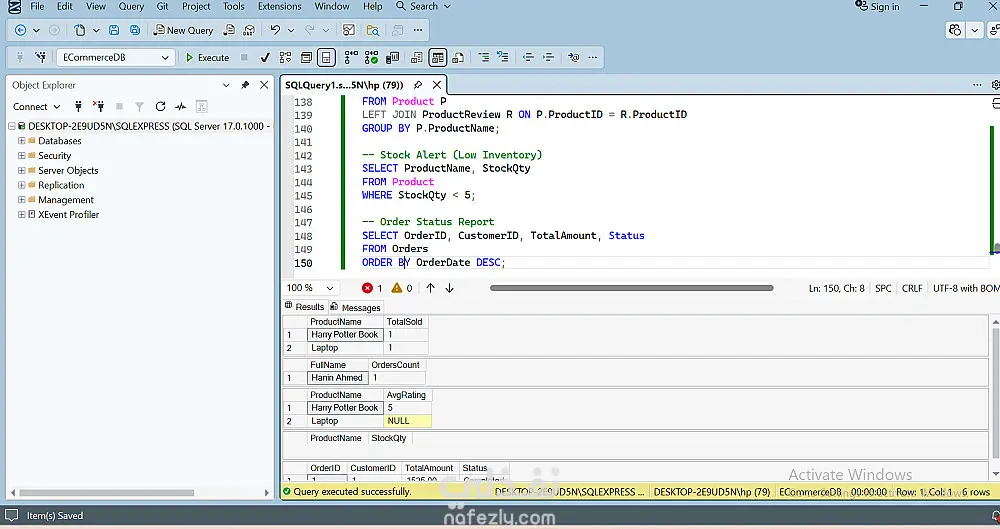Expand the Replication node

[x=22, y=185]
